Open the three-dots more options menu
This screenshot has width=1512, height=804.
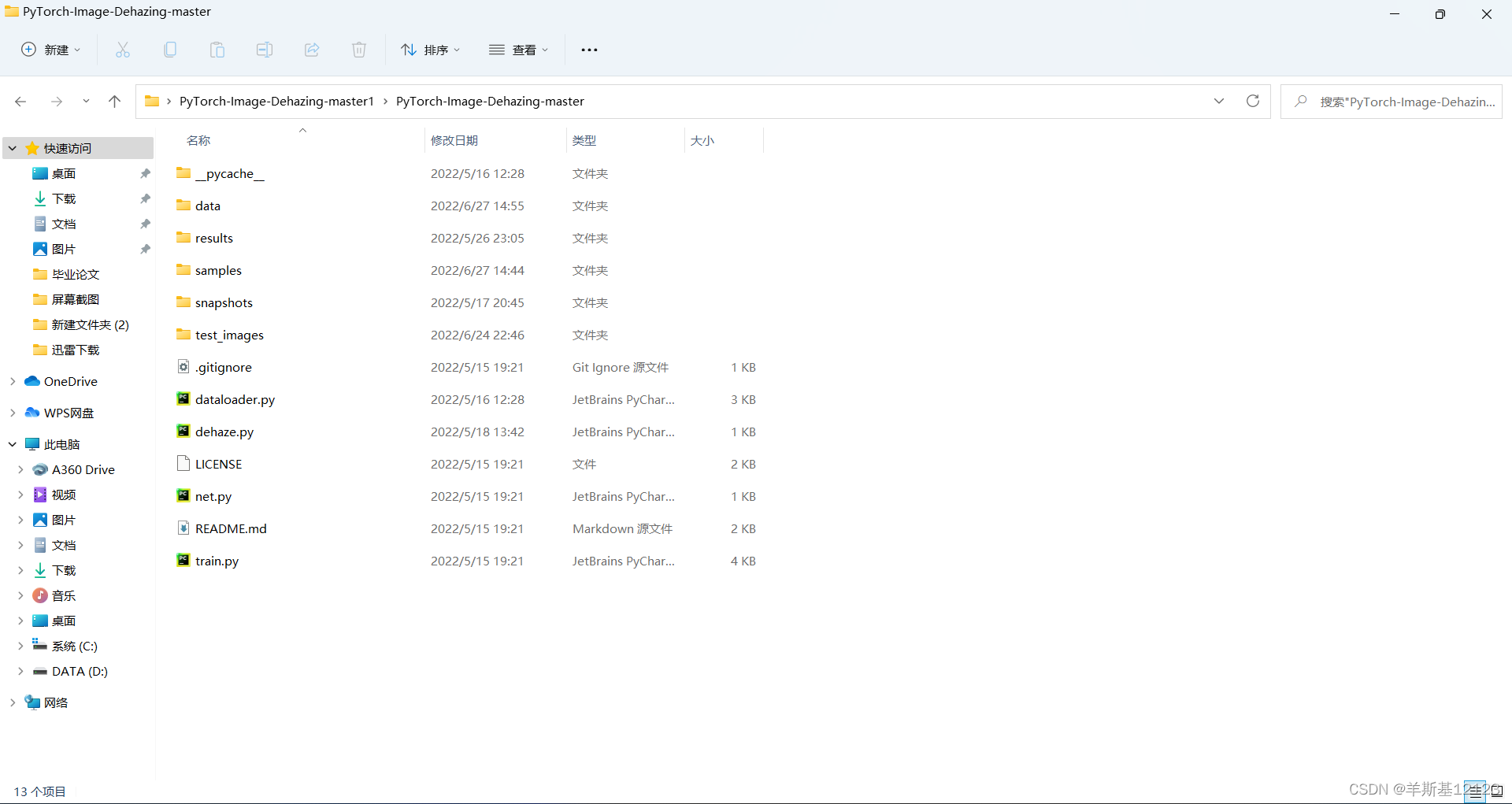(589, 50)
